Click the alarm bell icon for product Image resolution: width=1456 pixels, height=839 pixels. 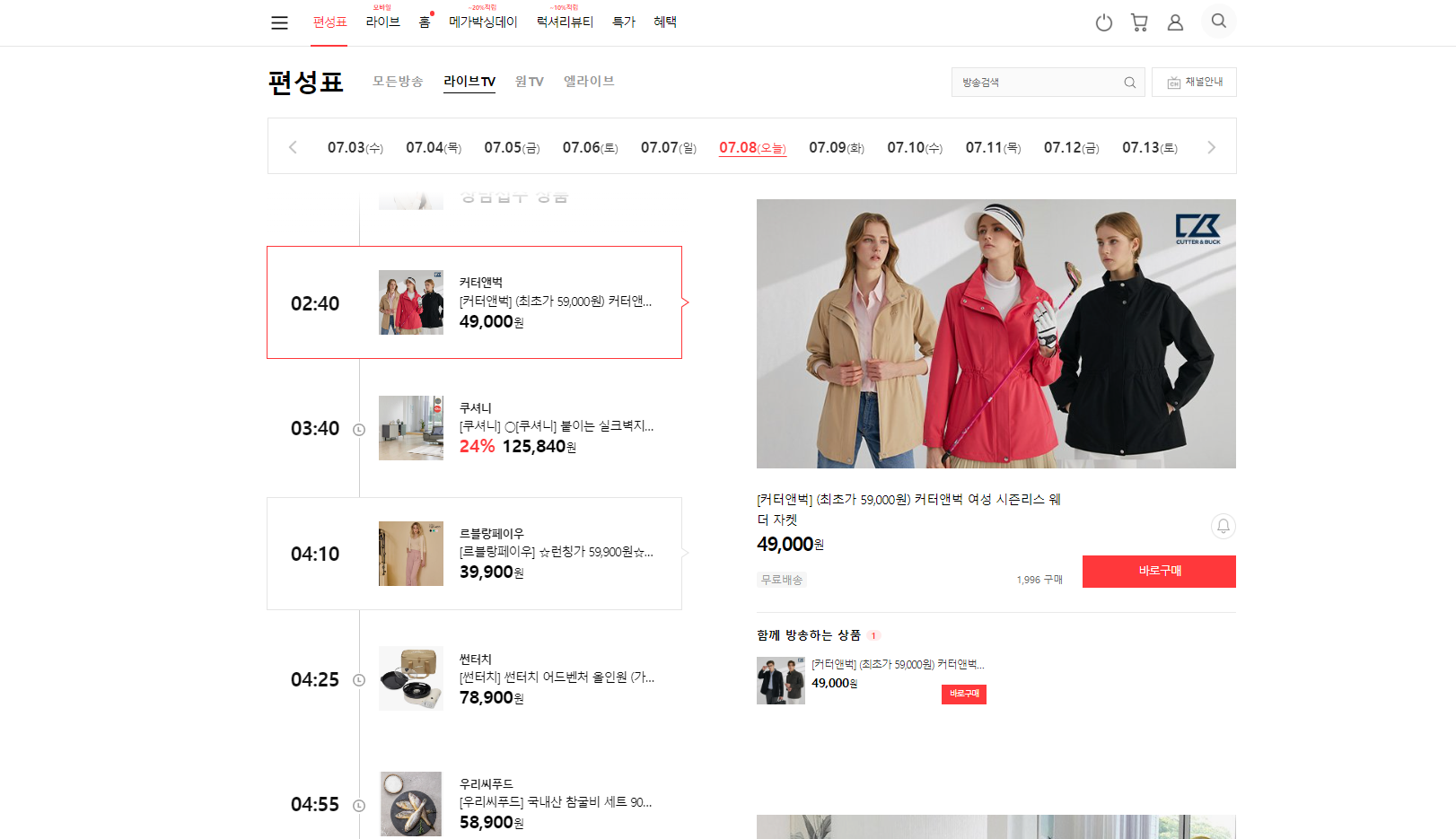pos(1223,526)
